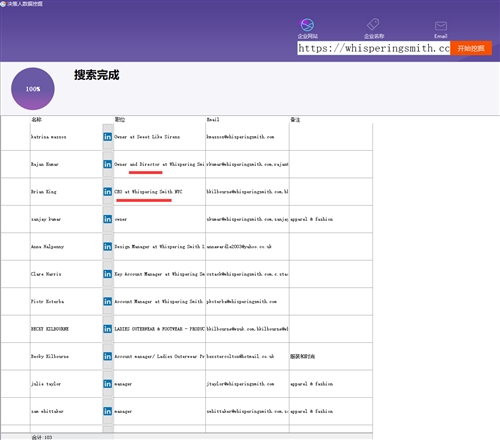
Task: Open LinkedIn icon in sam whittaker row
Action: pyautogui.click(x=107, y=411)
